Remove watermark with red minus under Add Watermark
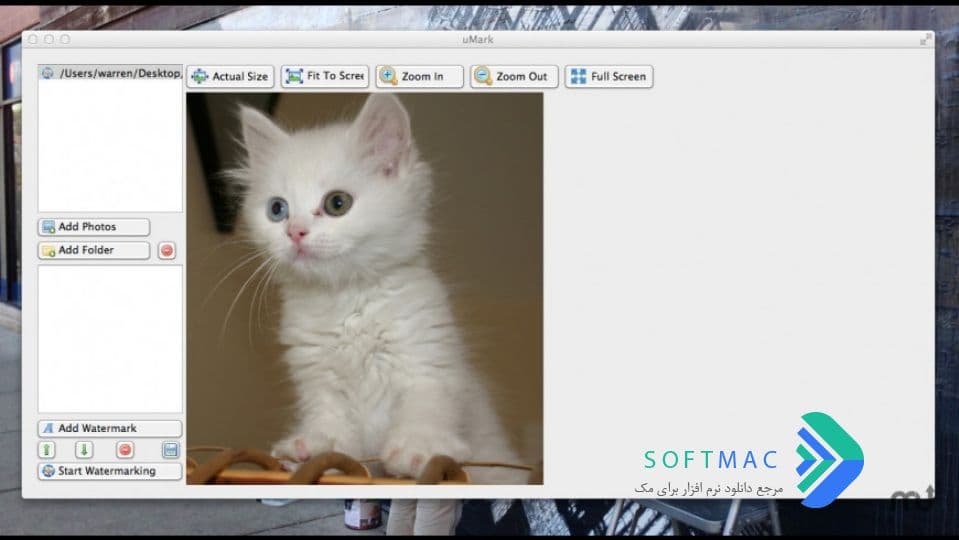Screen dimensions: 959x540 point(125,450)
